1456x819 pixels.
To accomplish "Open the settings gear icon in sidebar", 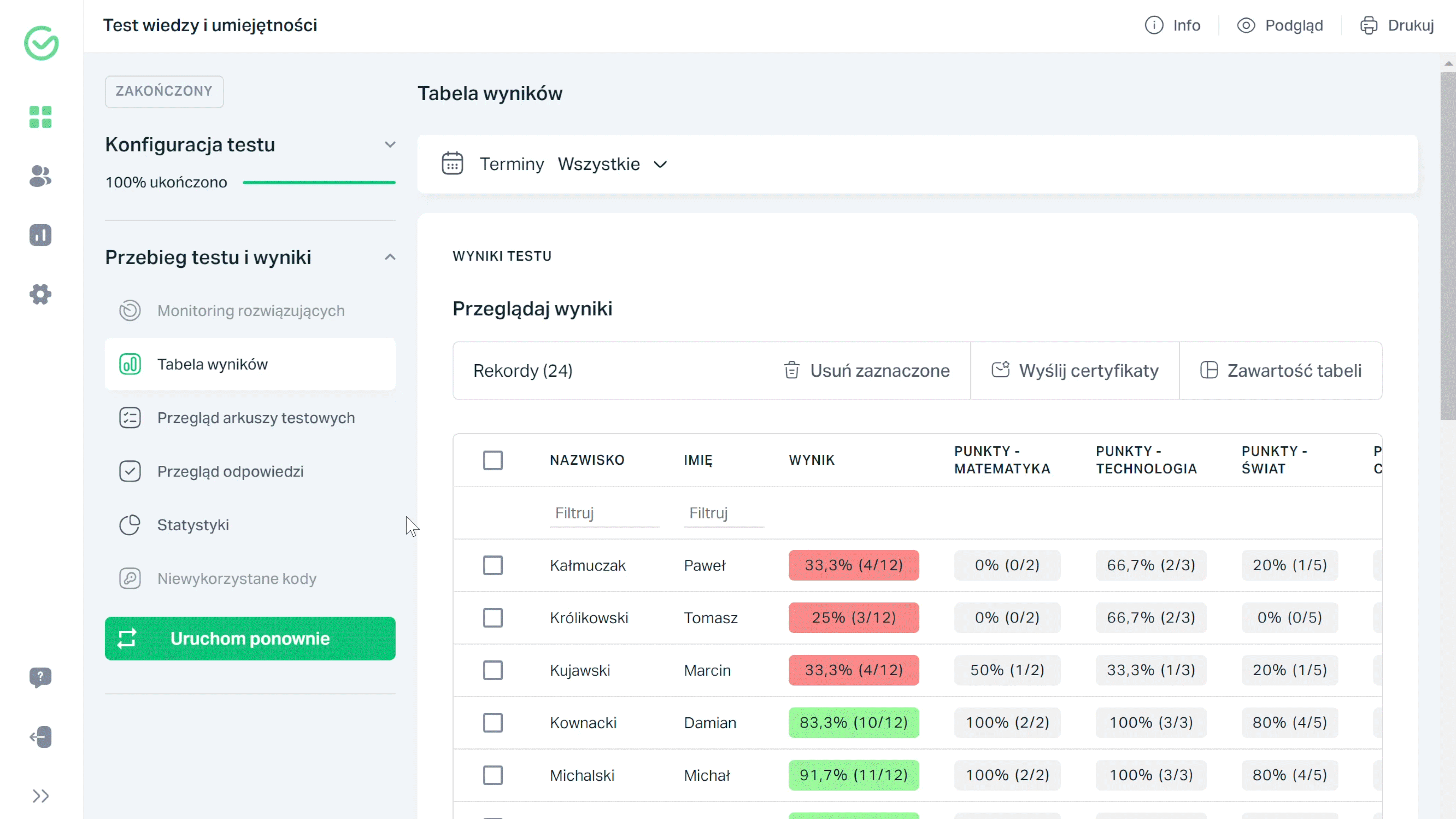I will pos(40,294).
